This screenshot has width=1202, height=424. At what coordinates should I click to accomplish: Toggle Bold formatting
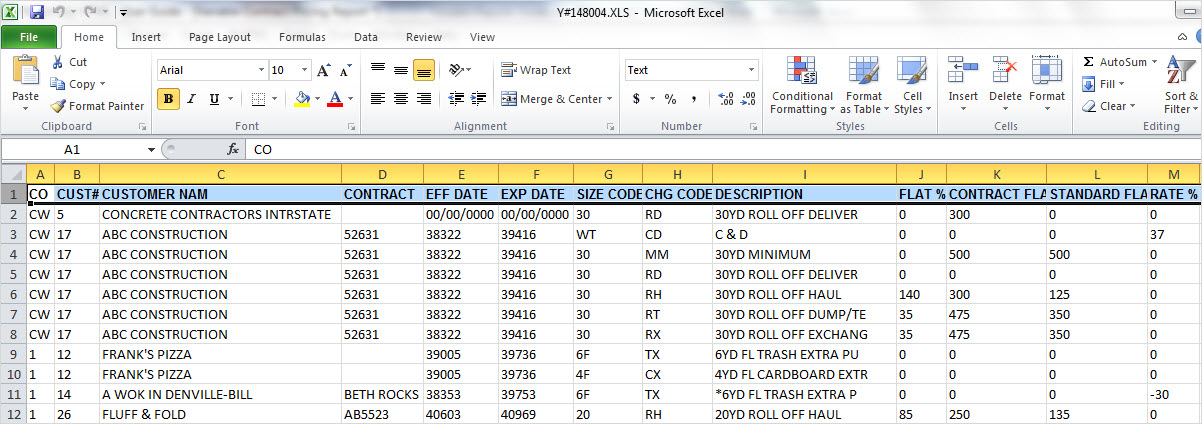[168, 99]
